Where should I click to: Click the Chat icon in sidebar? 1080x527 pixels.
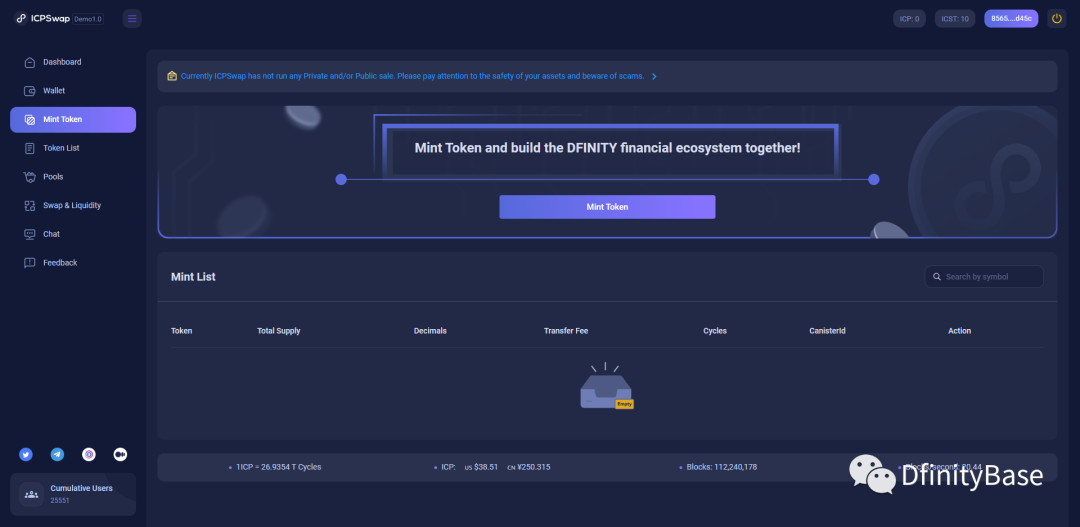30,234
